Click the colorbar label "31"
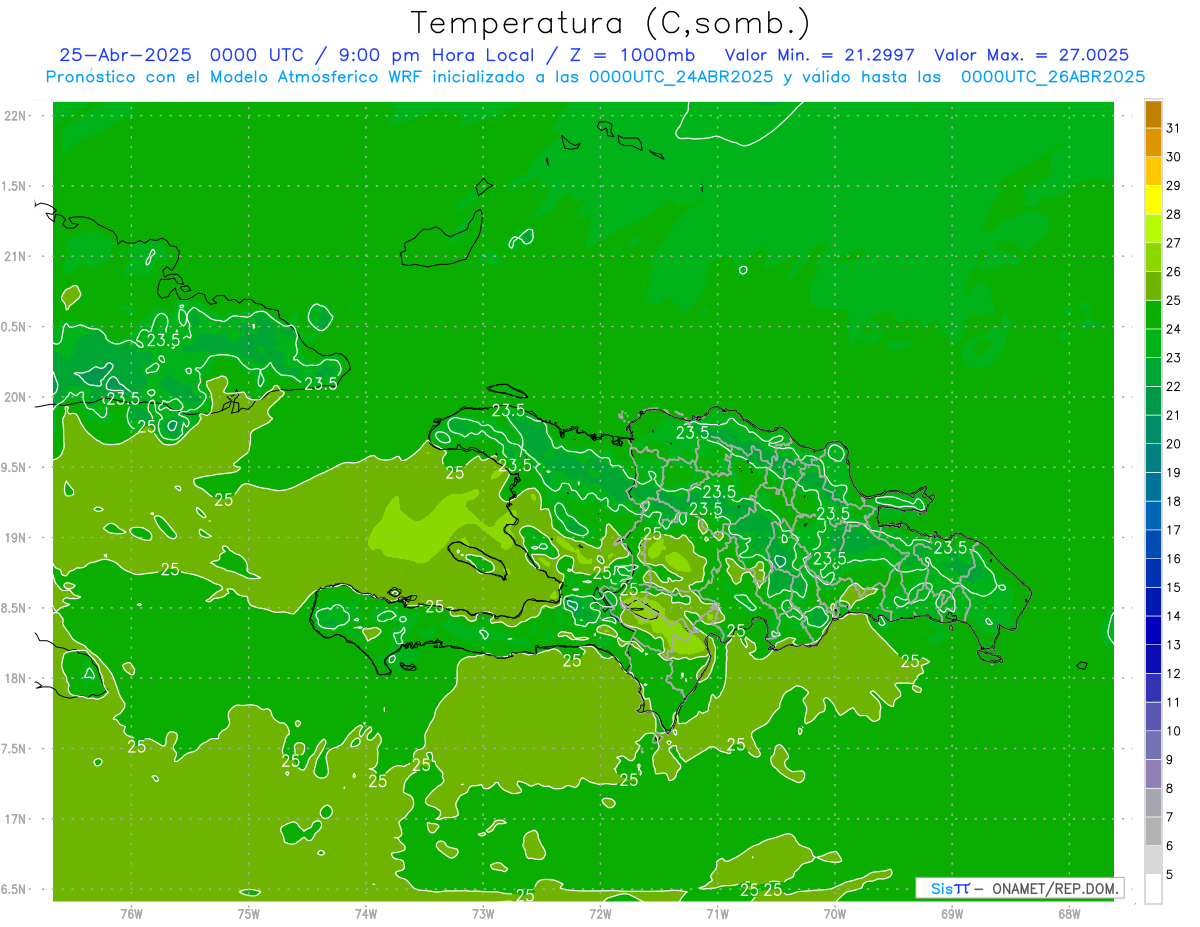The height and width of the screenshot is (927, 1200). click(1173, 128)
